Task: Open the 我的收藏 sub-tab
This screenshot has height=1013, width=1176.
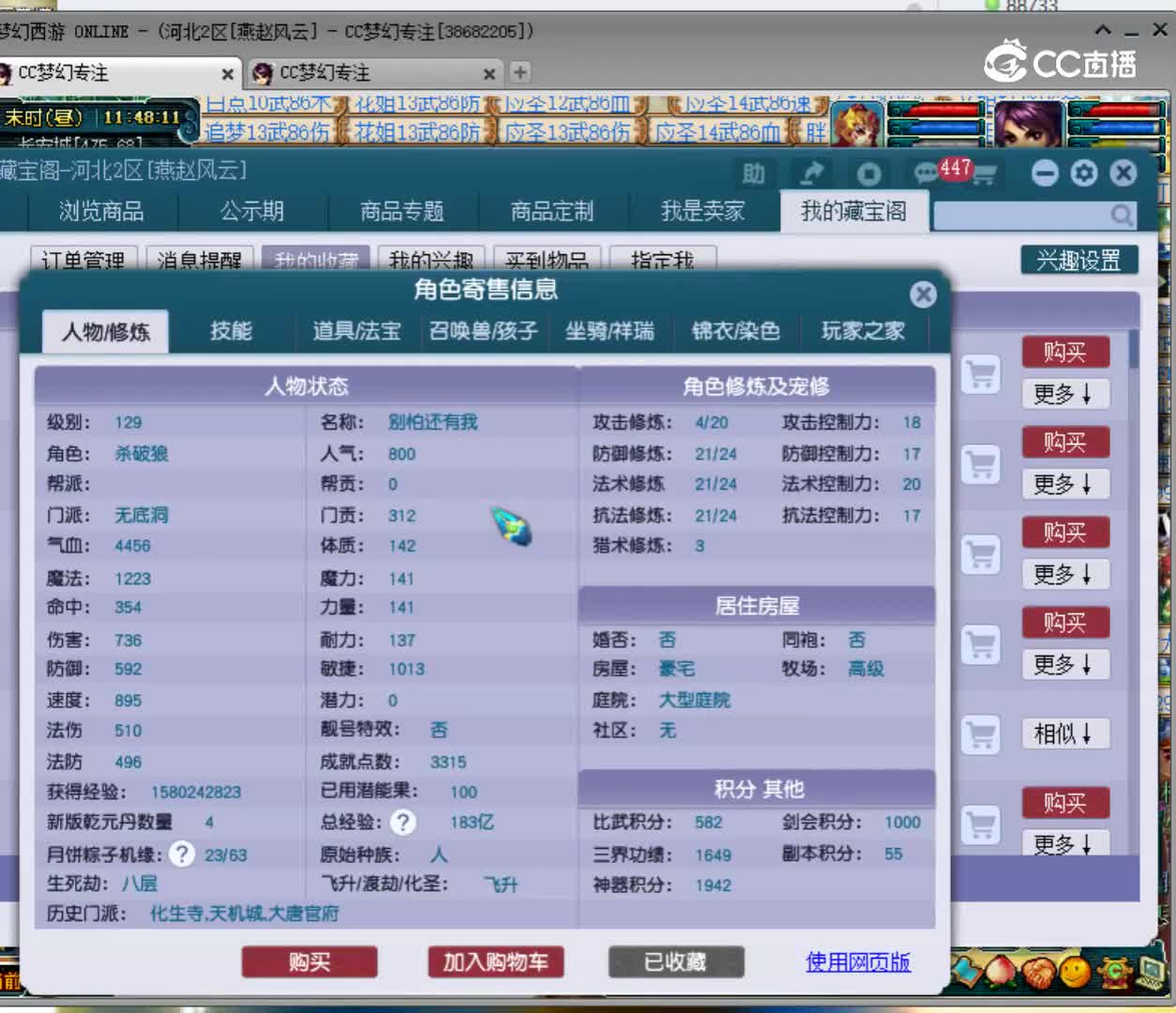Action: tap(316, 260)
